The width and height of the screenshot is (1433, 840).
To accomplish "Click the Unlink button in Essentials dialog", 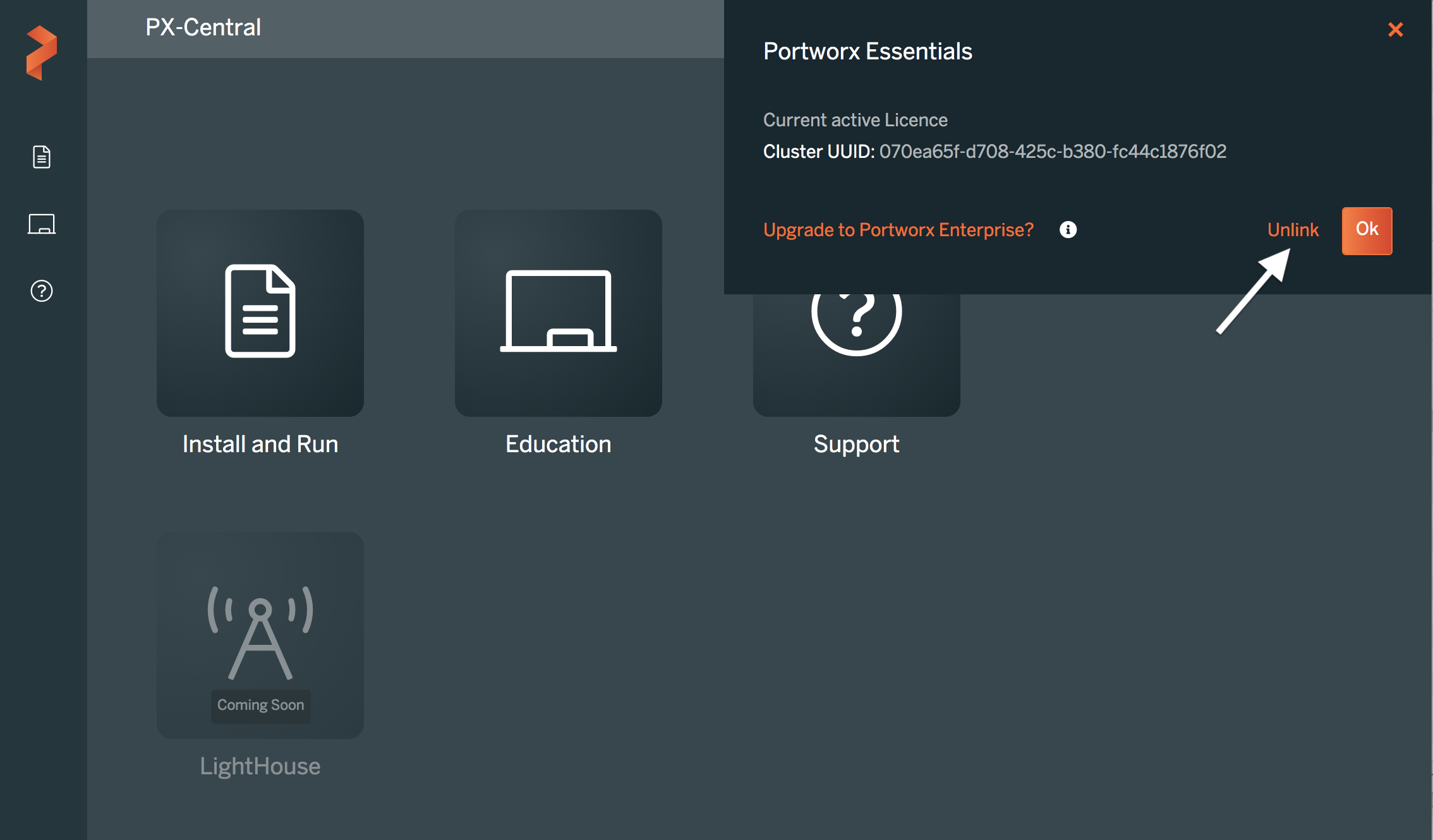I will (1294, 229).
